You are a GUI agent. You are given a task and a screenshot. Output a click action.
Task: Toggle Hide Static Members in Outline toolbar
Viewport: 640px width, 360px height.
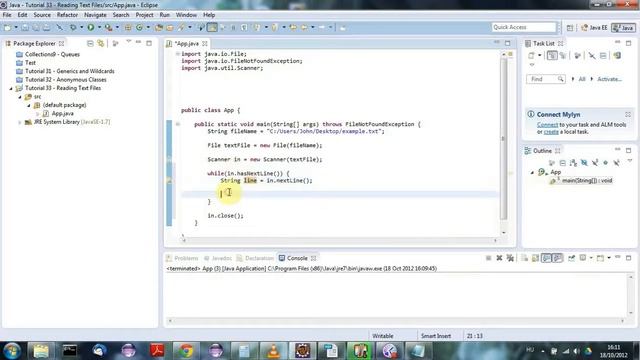tap(595, 163)
